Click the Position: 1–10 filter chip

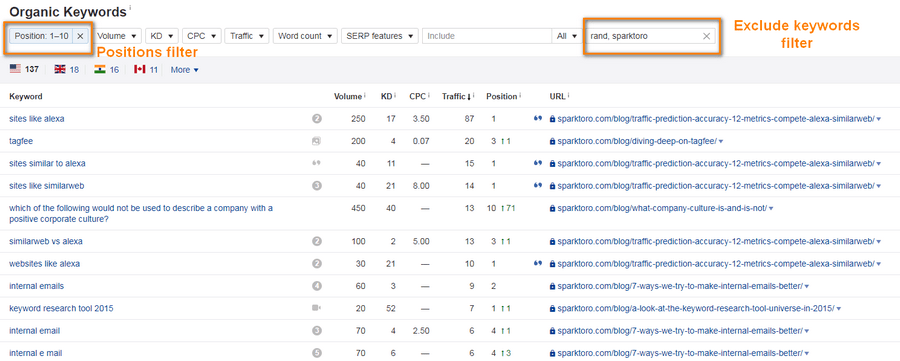(x=41, y=36)
